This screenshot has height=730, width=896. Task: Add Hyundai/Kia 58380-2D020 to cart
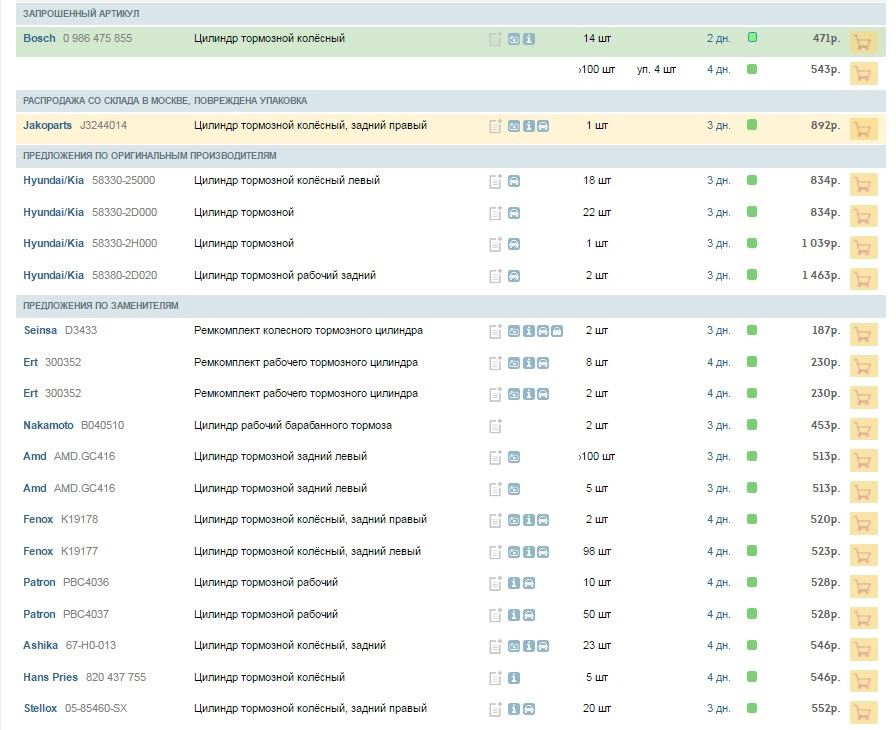[863, 279]
